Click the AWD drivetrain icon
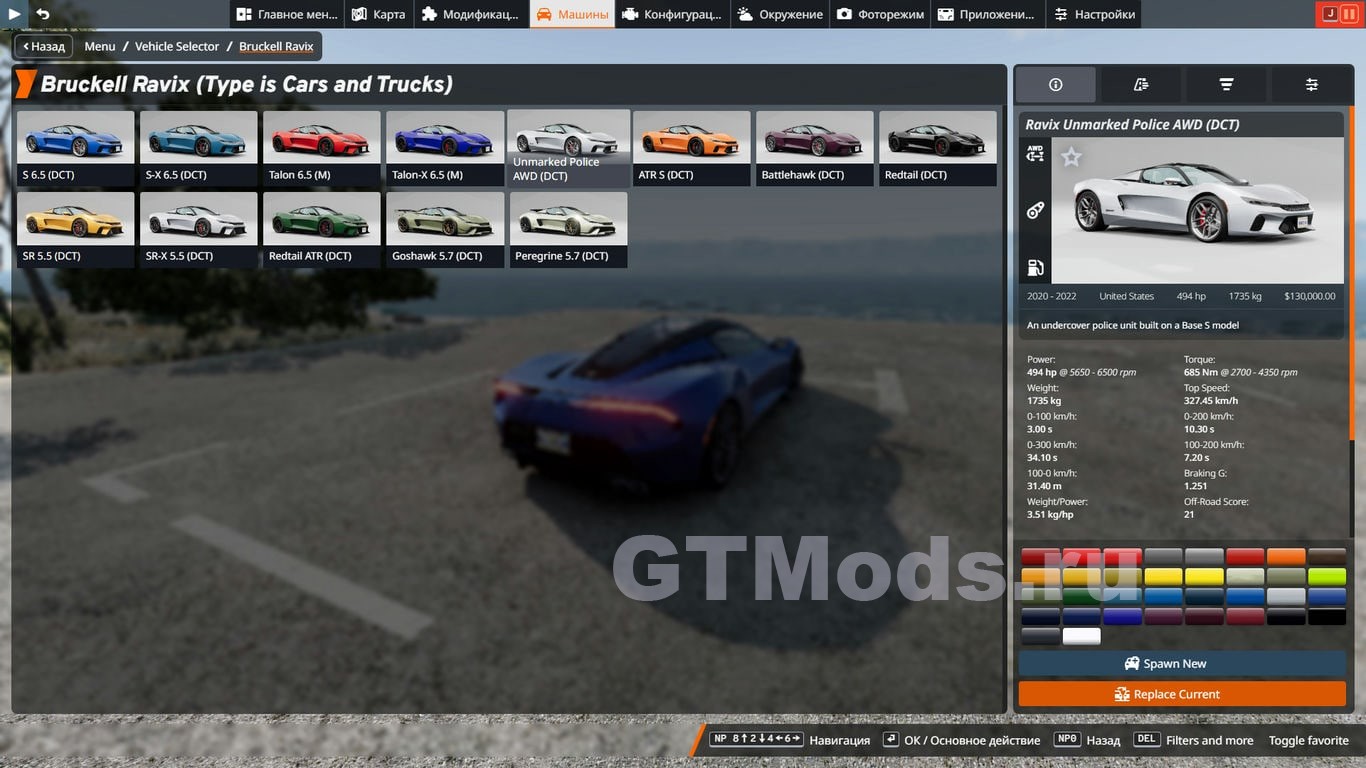Viewport: 1366px width, 768px height. [x=1035, y=153]
